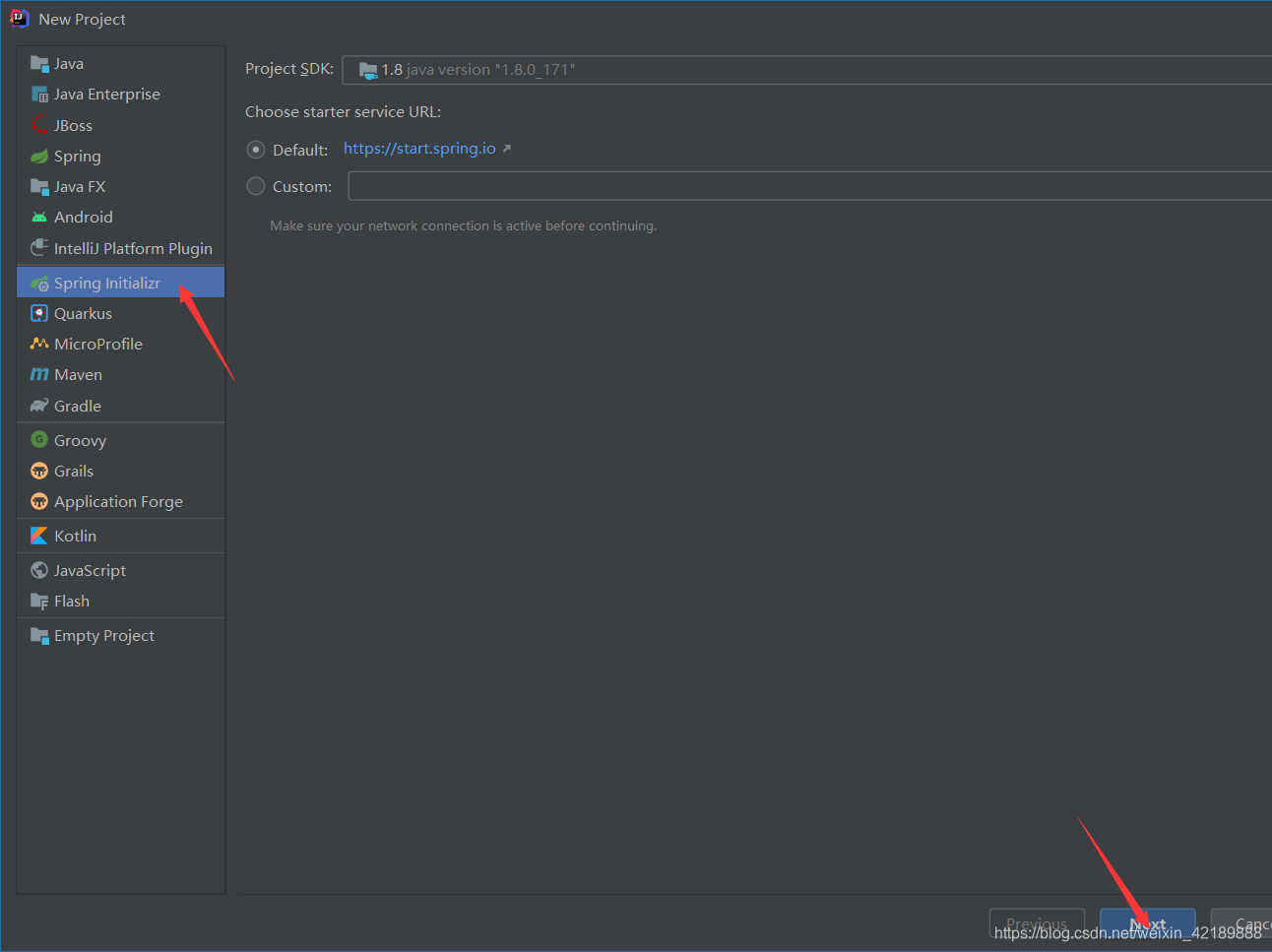Pick Application Forge entry
The image size is (1272, 952).
click(120, 501)
